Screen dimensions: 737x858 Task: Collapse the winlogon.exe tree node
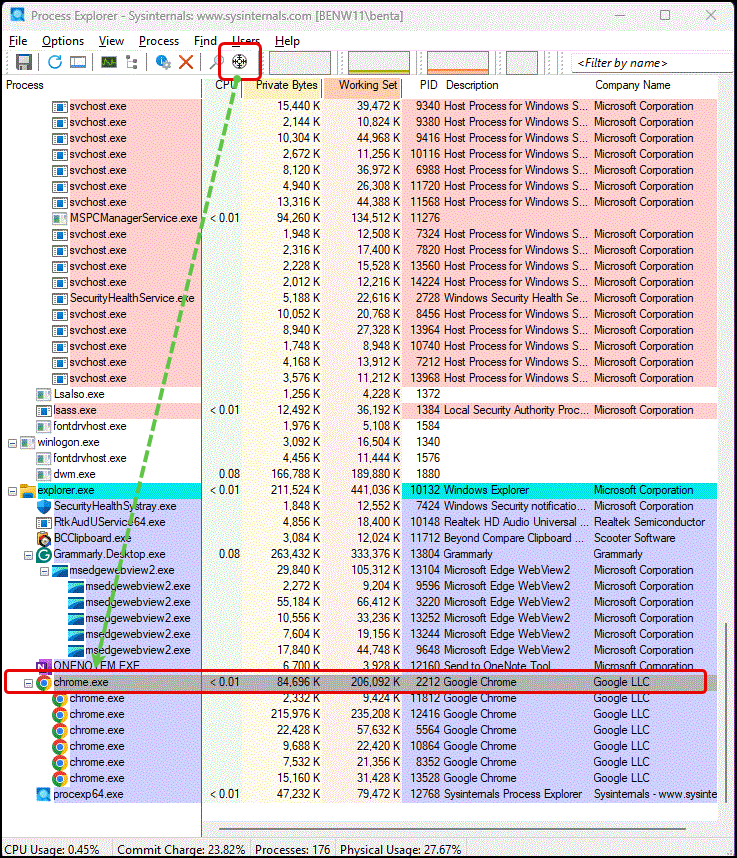tap(13, 443)
